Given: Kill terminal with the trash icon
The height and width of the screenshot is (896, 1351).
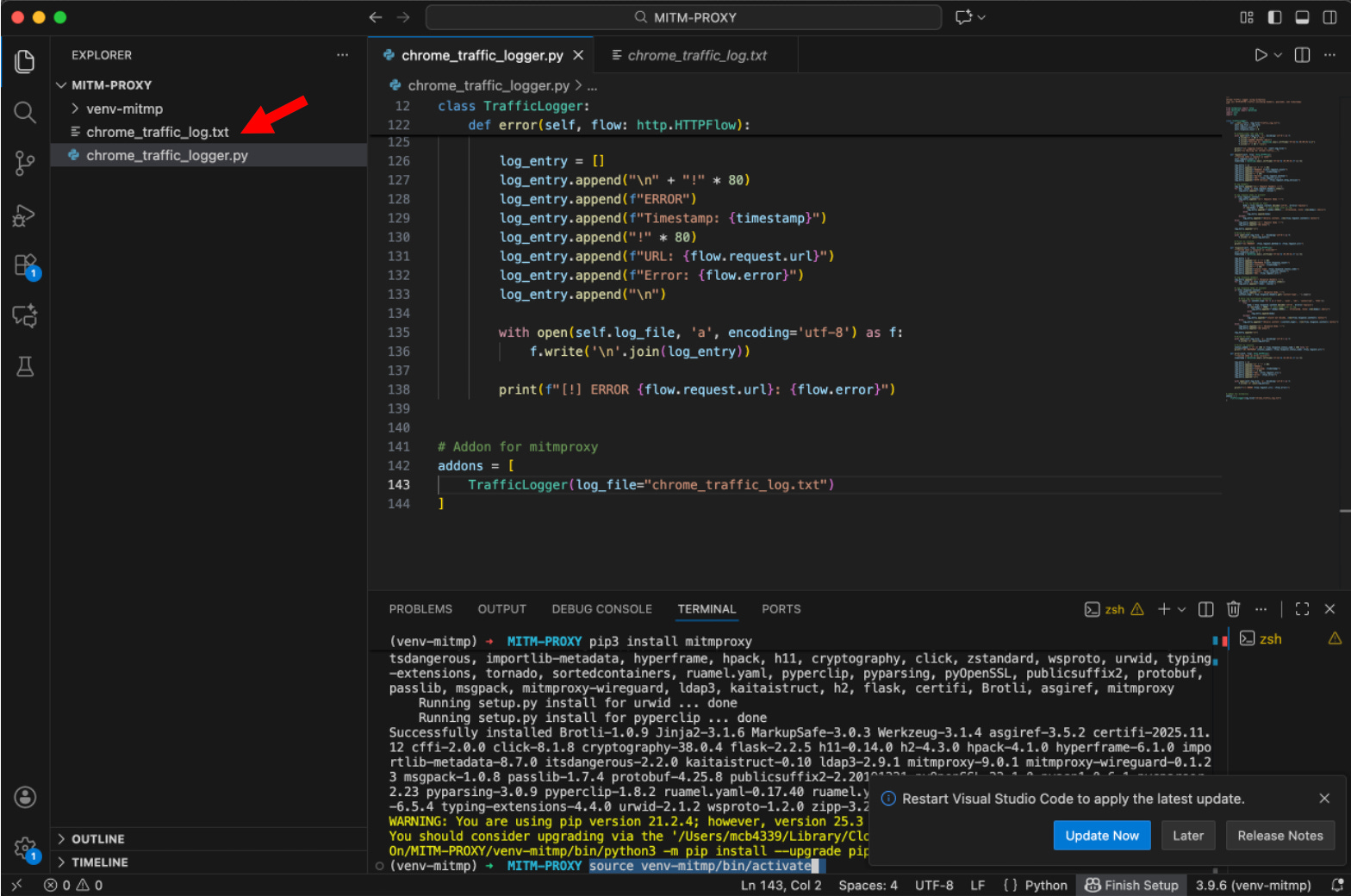Looking at the screenshot, I should [x=1233, y=609].
